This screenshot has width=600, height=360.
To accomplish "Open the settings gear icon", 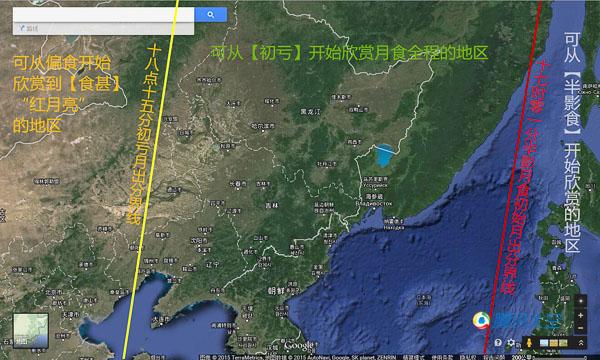I will click(511, 342).
